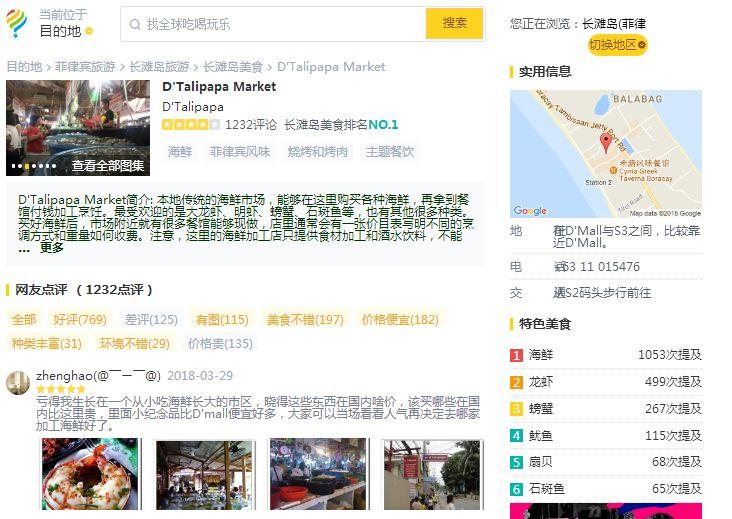Select the 种类丰富(31) review filter
The height and width of the screenshot is (519, 732).
point(47,344)
